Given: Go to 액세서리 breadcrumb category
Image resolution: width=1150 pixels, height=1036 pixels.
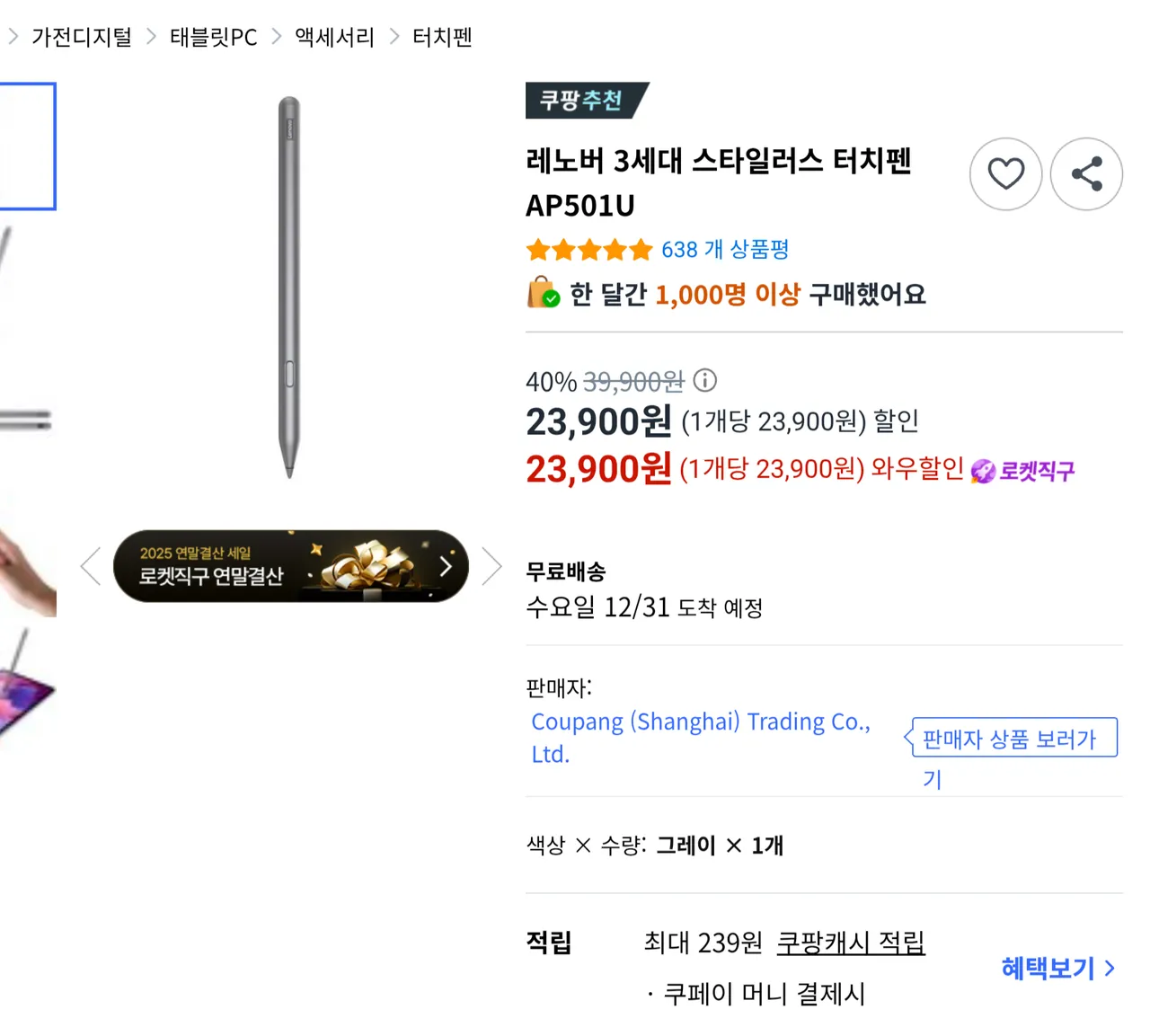Looking at the screenshot, I should click(334, 37).
